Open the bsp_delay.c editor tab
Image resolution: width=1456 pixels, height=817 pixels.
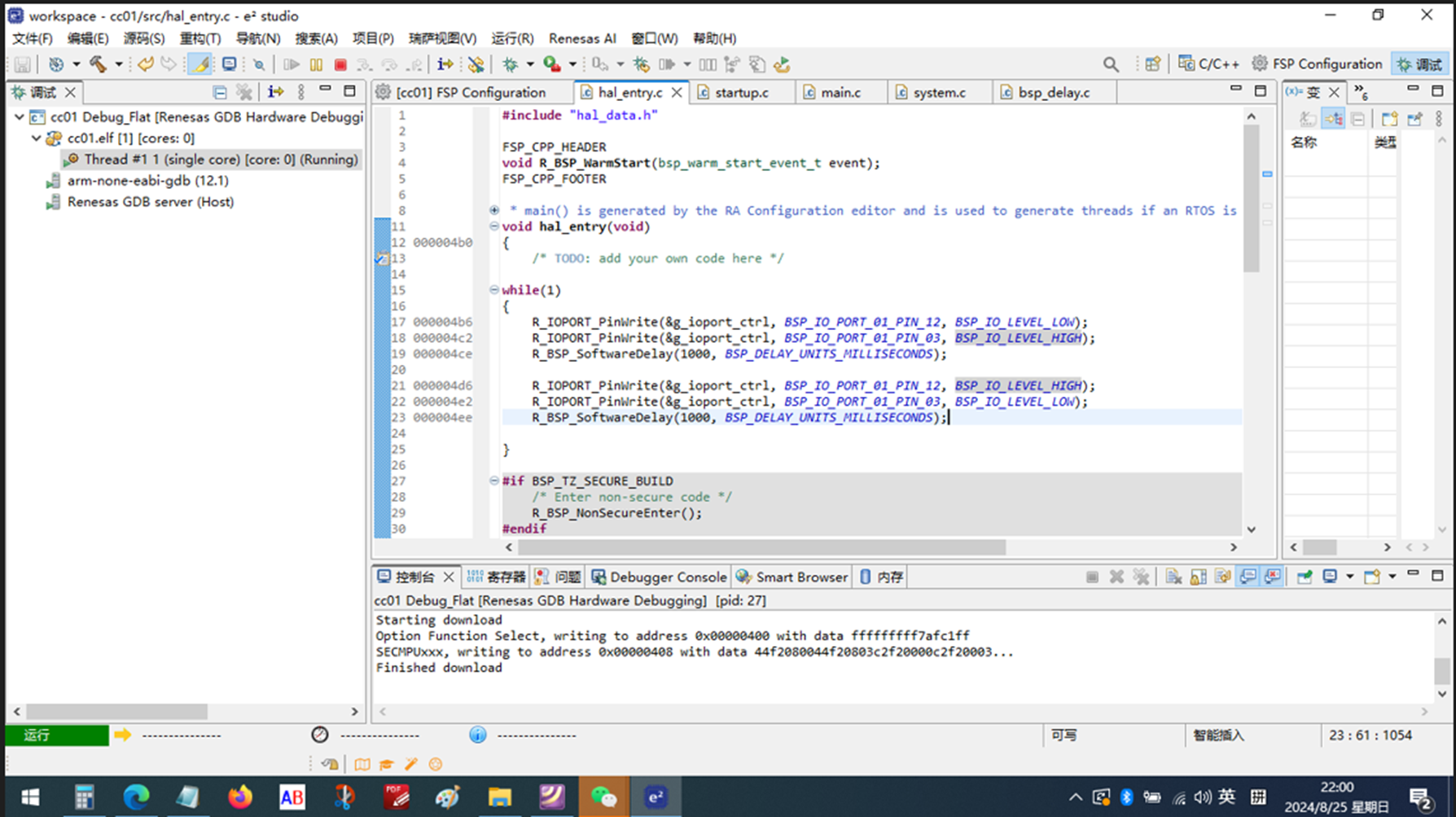(x=1054, y=93)
